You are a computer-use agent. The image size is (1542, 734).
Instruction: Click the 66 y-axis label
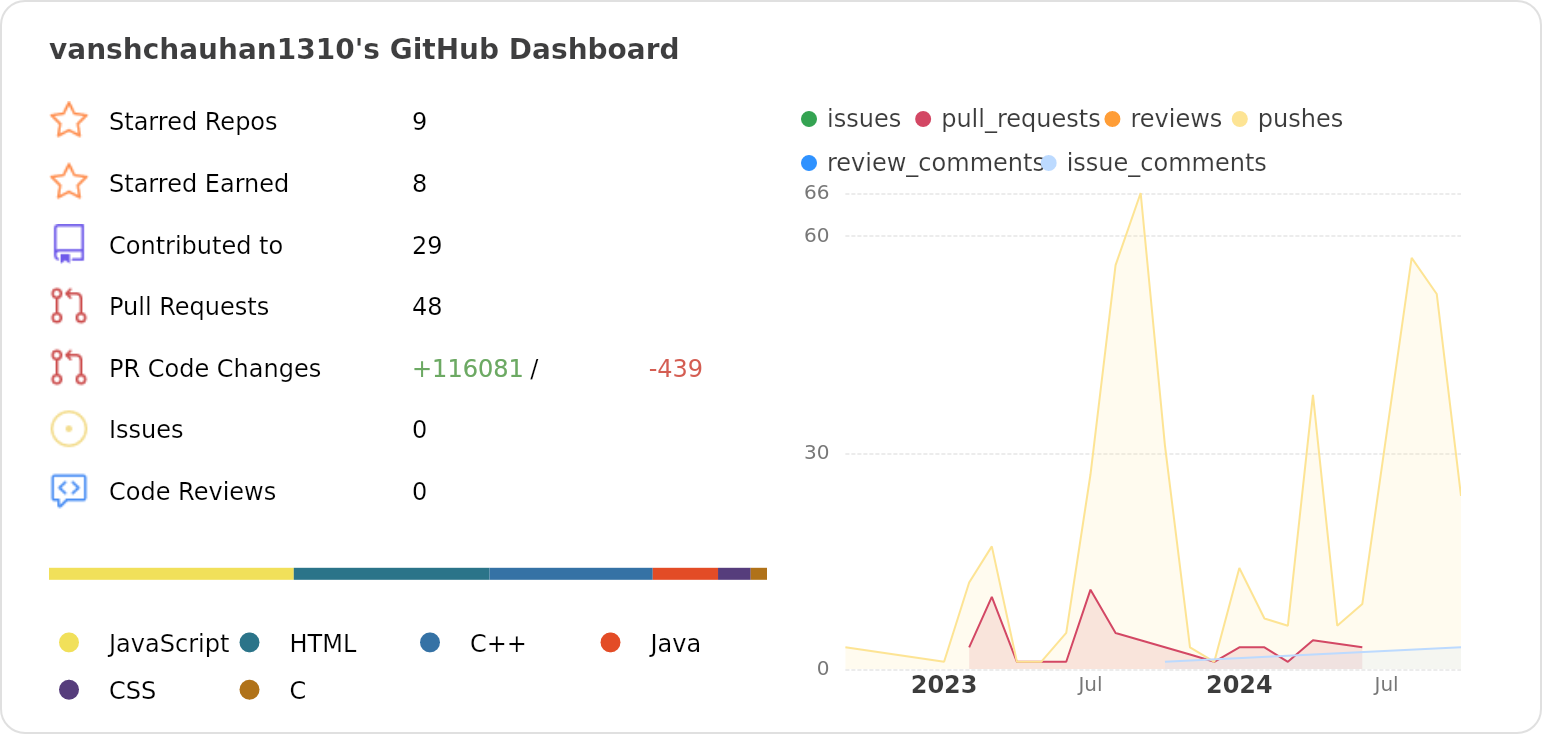point(817,193)
